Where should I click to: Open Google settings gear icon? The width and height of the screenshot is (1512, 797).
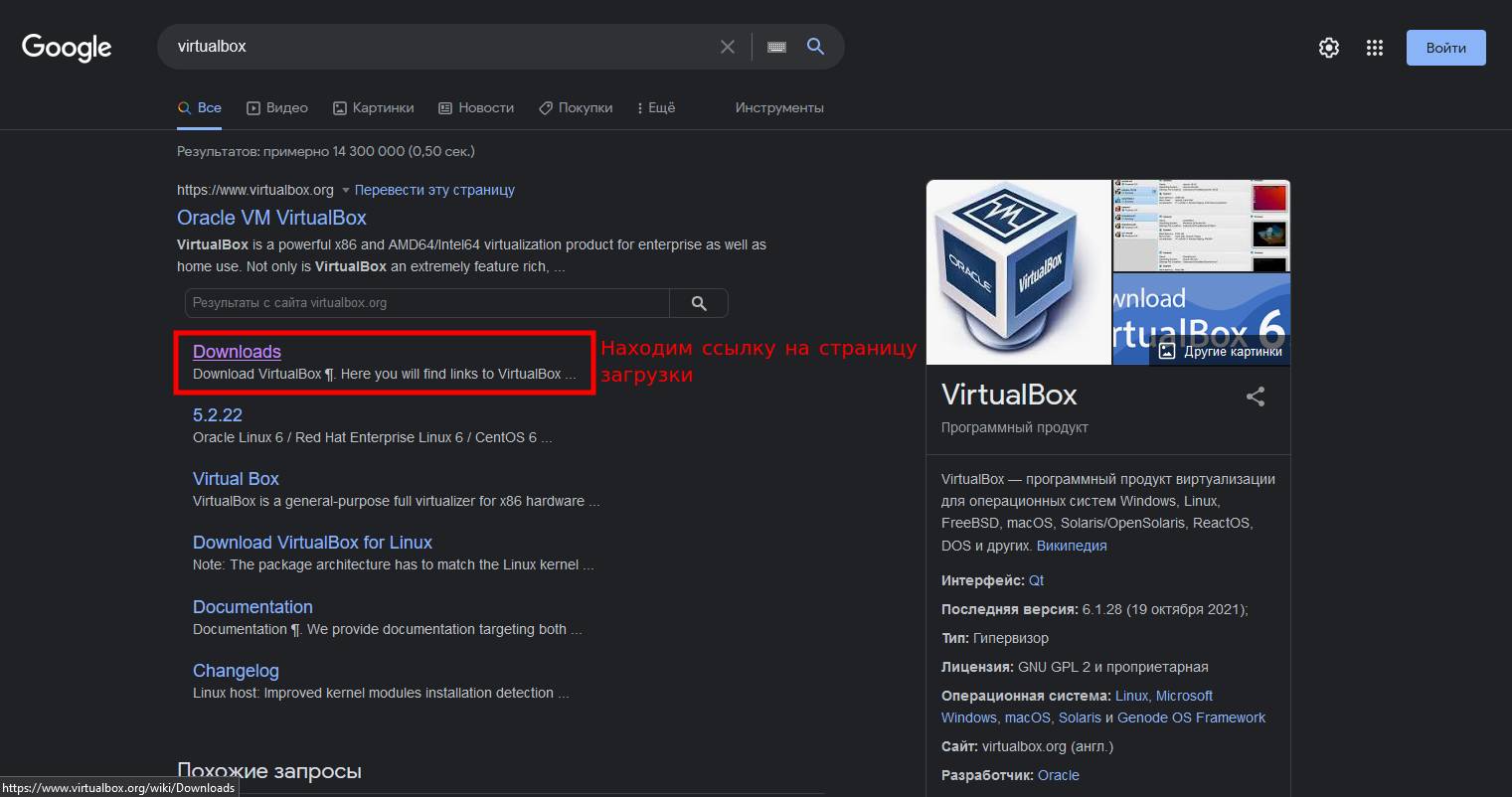(x=1328, y=48)
